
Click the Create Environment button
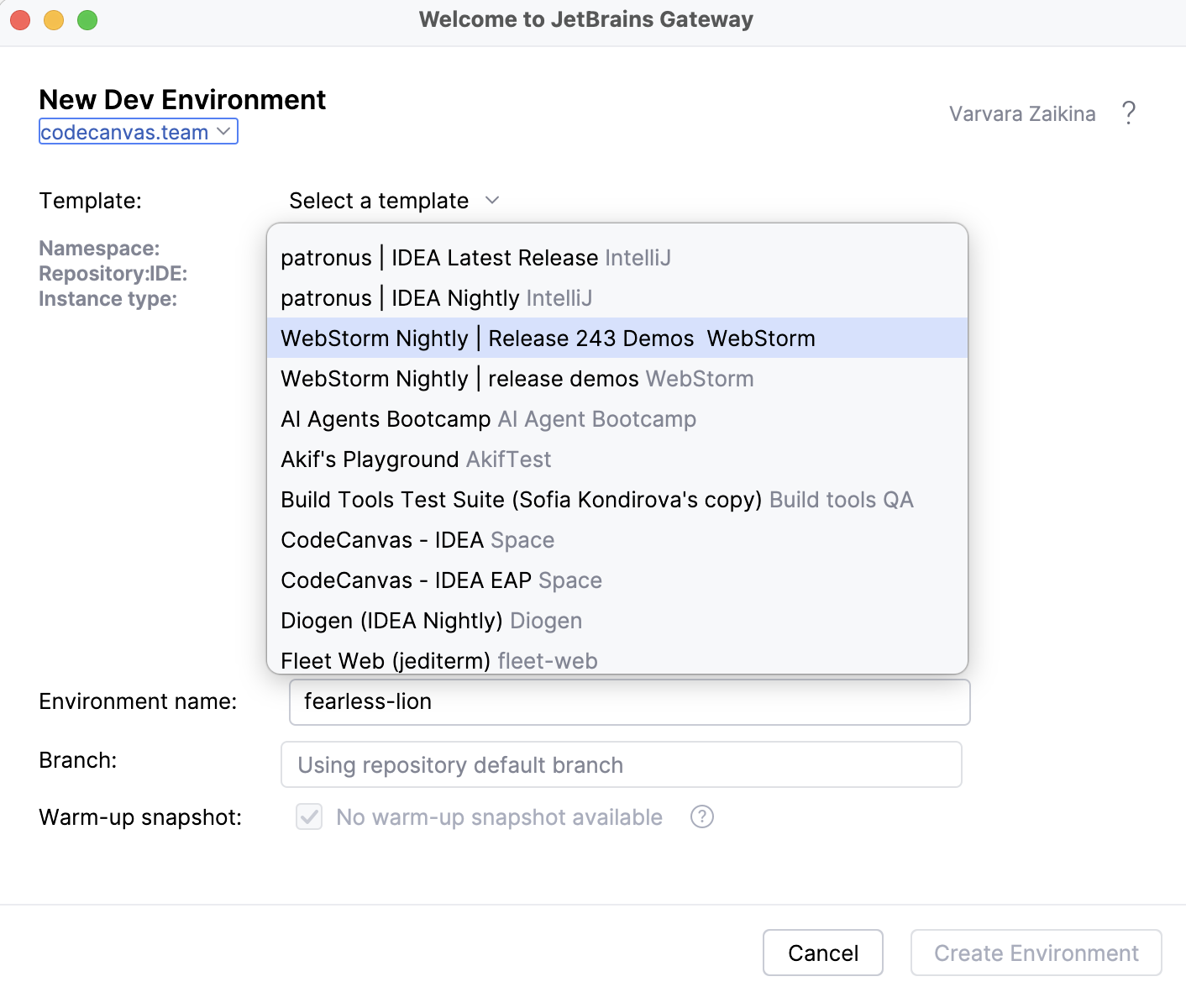[1036, 953]
